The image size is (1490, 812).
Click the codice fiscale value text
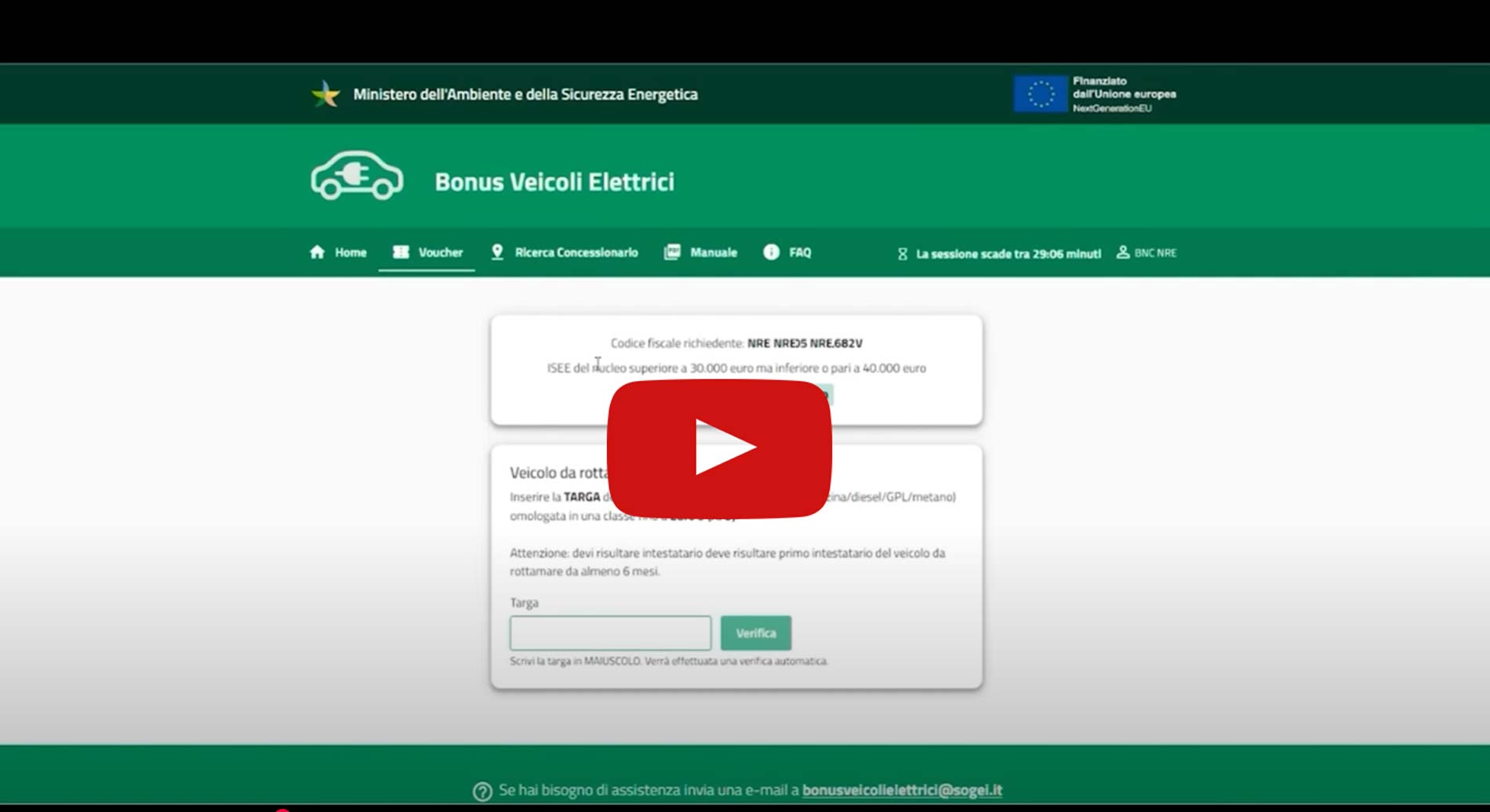805,343
